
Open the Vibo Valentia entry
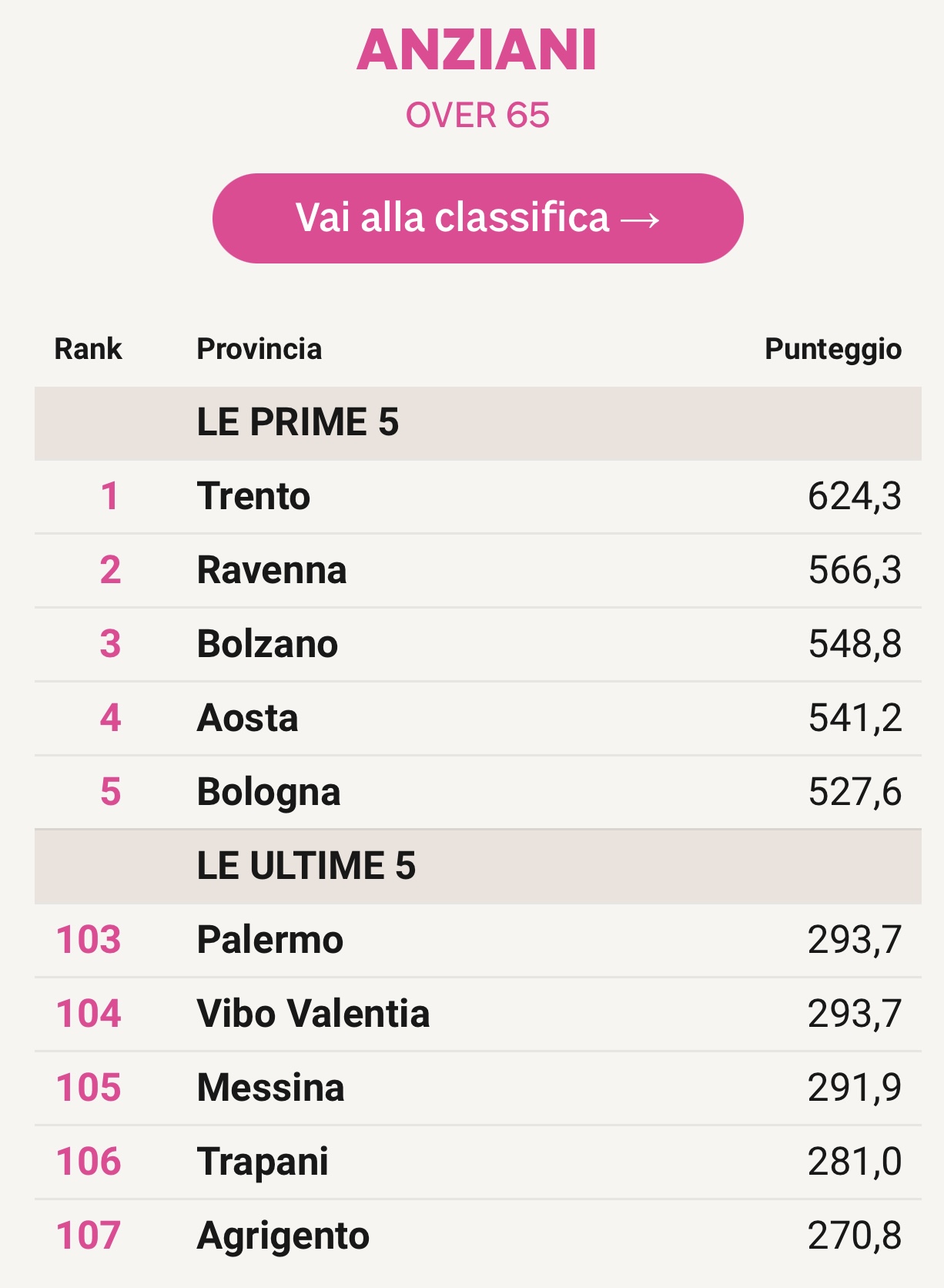[313, 1014]
